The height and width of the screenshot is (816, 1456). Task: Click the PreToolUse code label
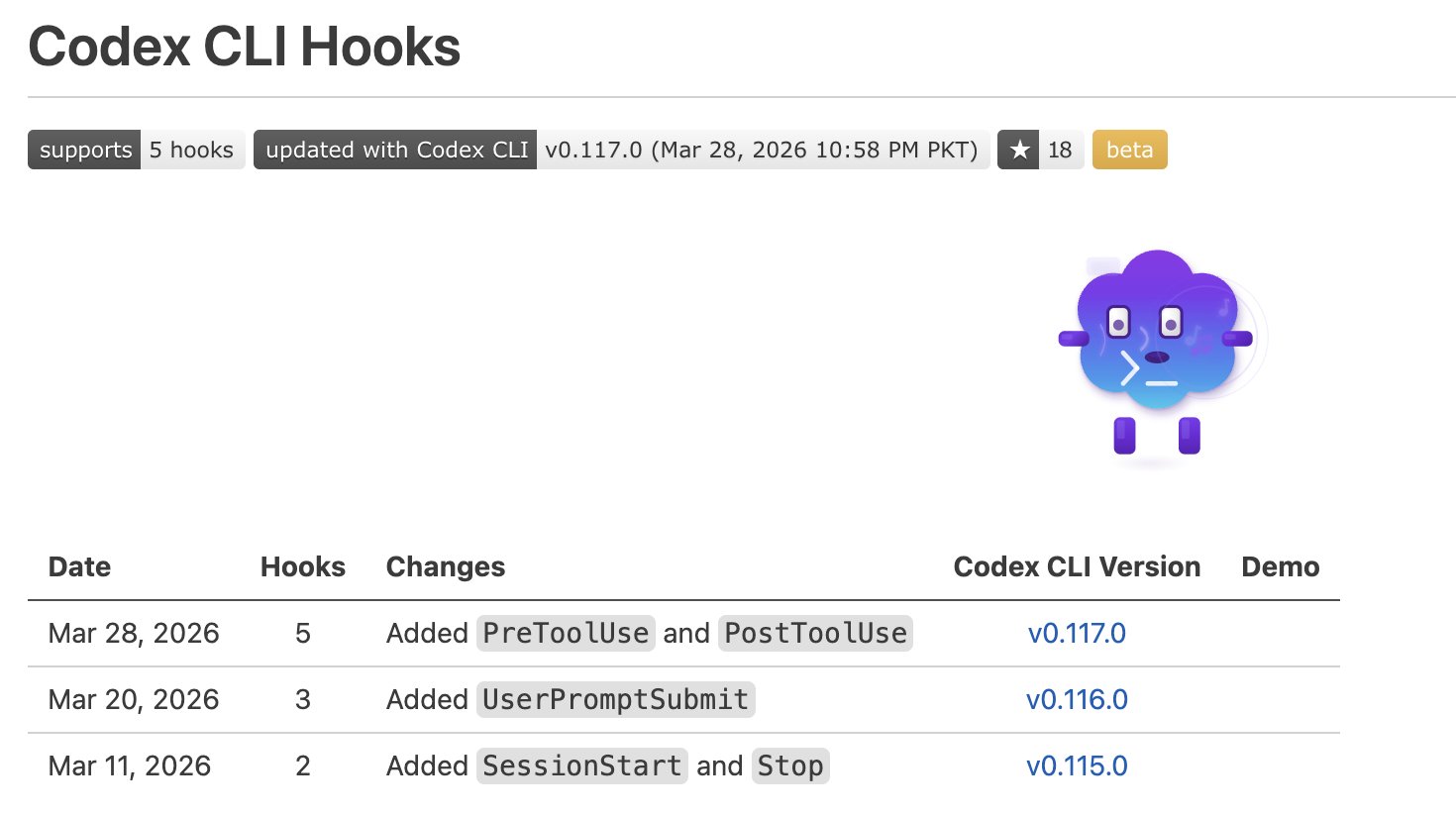click(566, 634)
